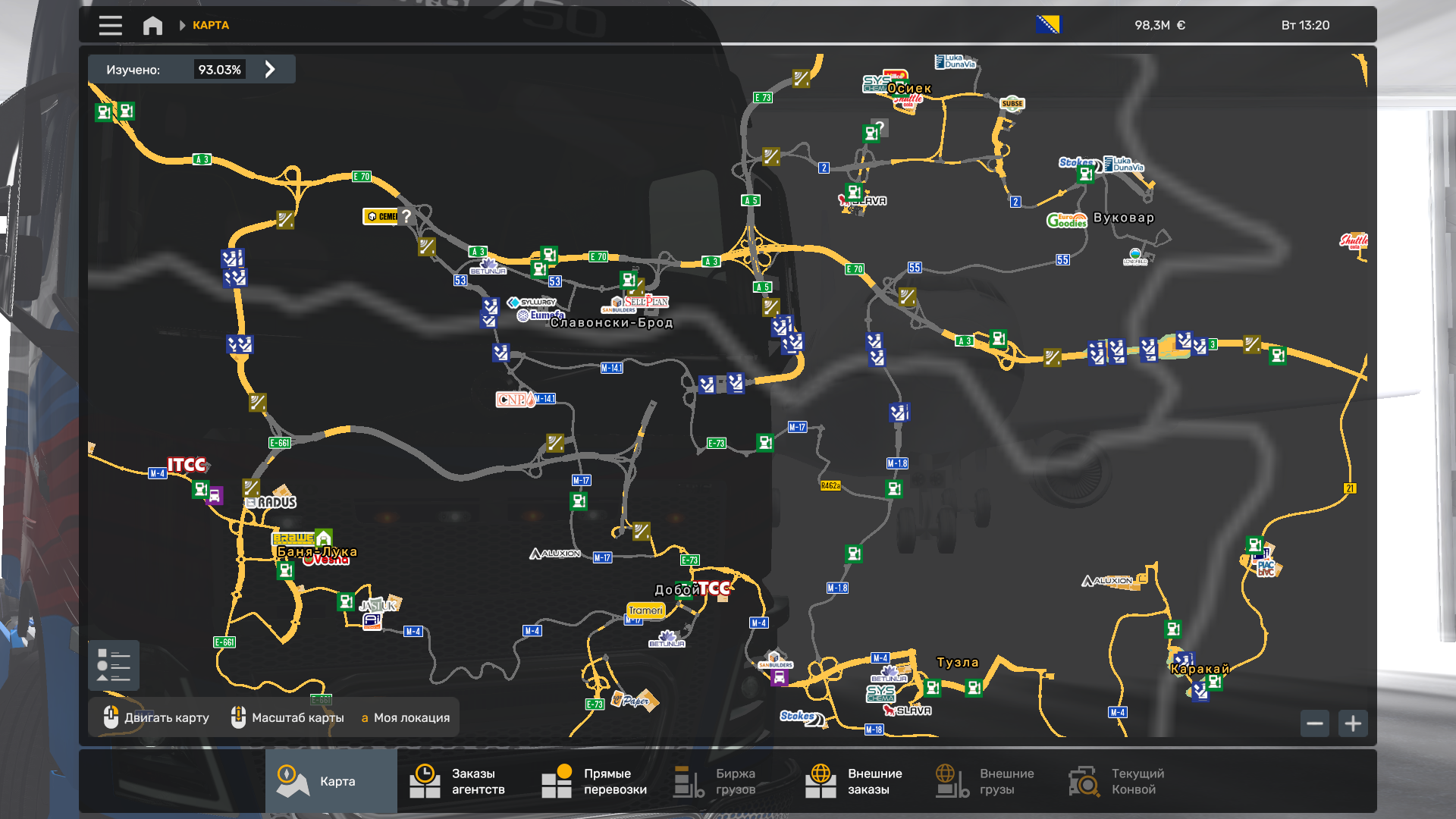Click the Tramen company icon near Добой
Viewport: 1456px width, 819px height.
[645, 610]
